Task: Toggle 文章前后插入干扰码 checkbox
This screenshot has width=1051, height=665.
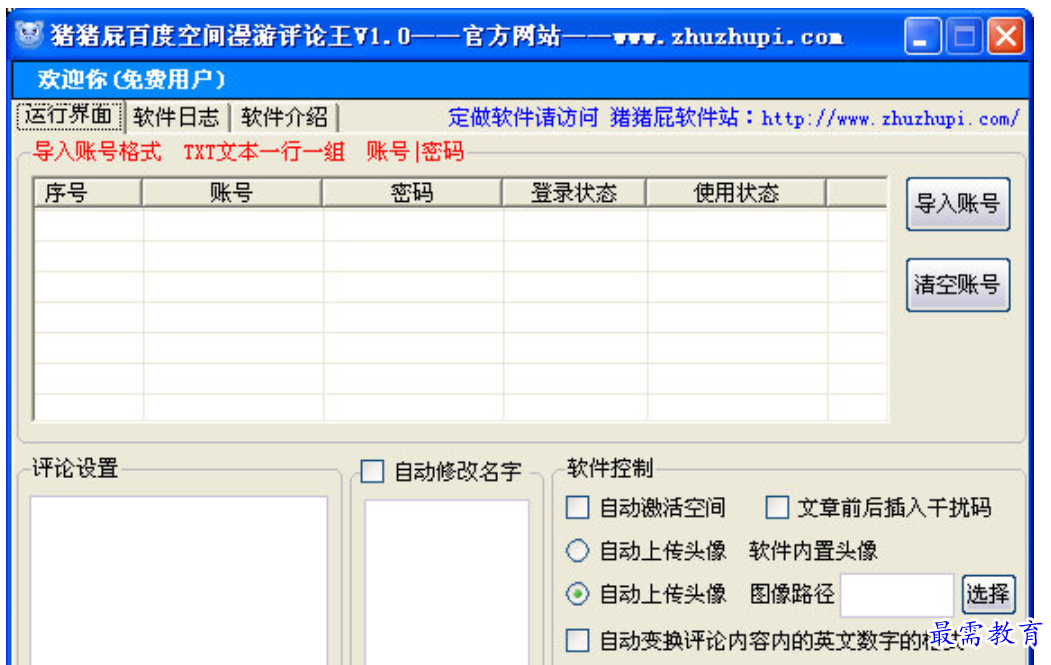Action: [778, 507]
